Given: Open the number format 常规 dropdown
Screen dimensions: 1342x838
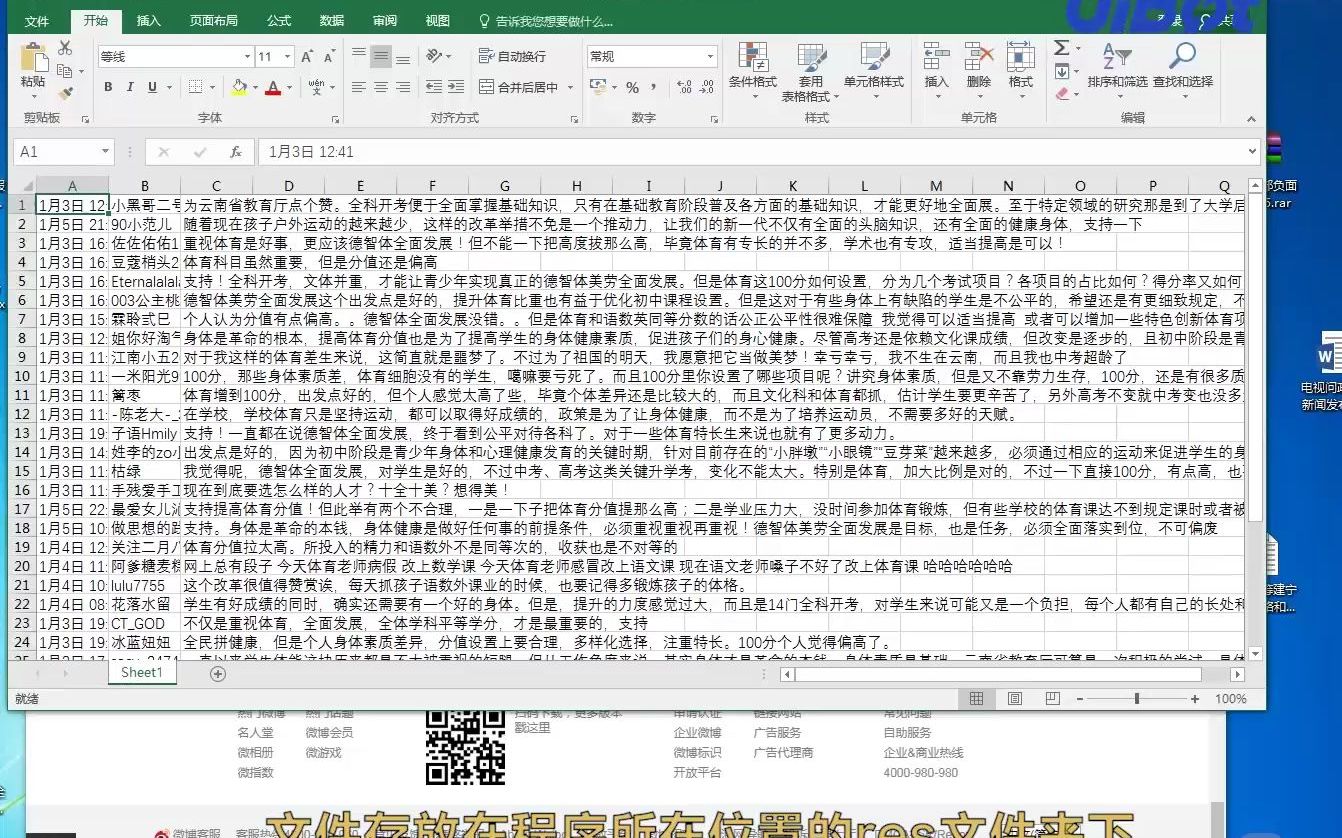Looking at the screenshot, I should (711, 57).
